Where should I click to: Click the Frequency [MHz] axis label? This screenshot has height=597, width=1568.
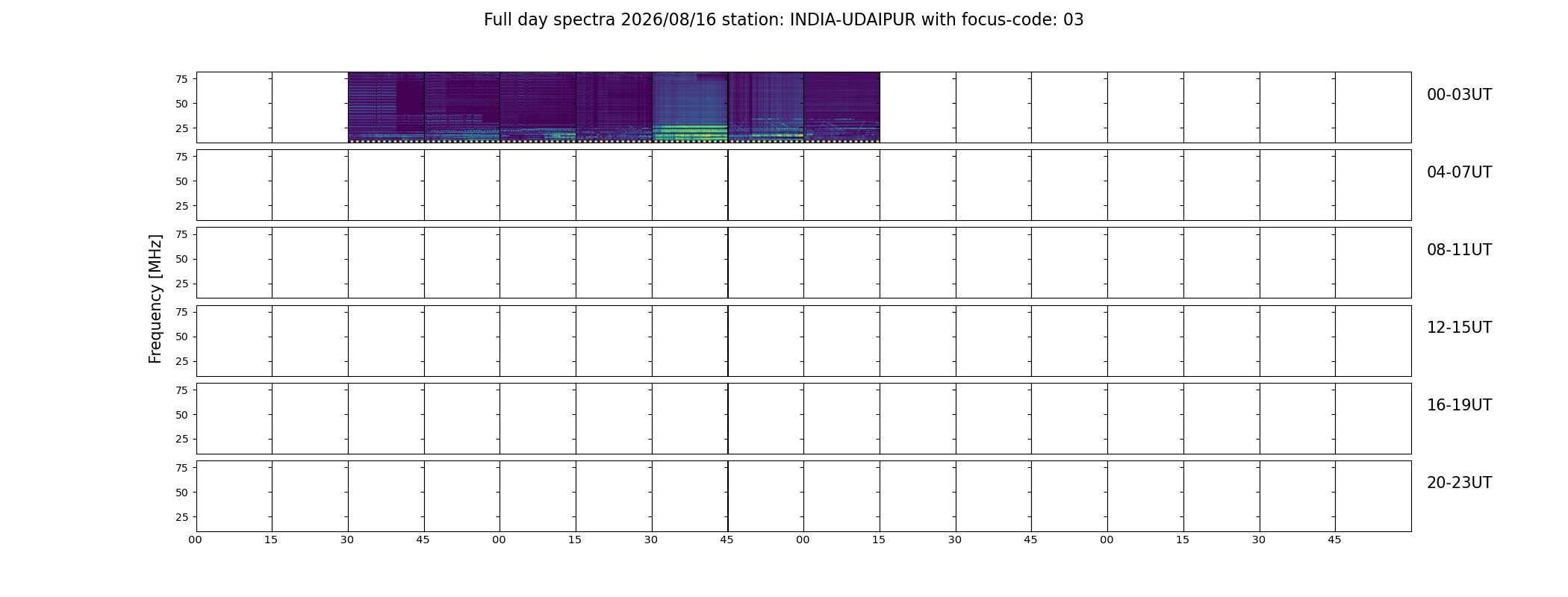(155, 298)
